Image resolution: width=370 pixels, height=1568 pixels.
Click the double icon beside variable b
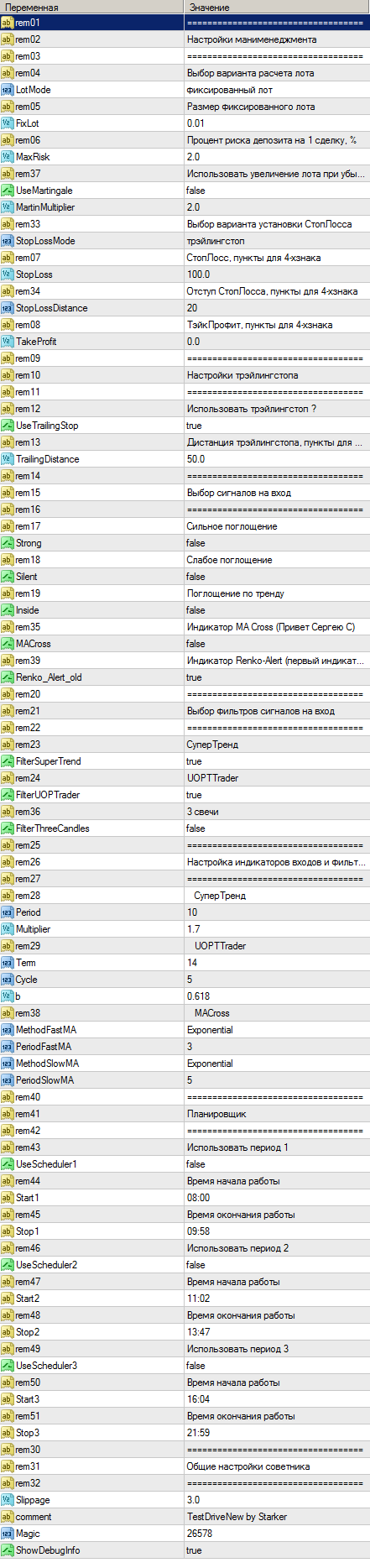(8, 996)
